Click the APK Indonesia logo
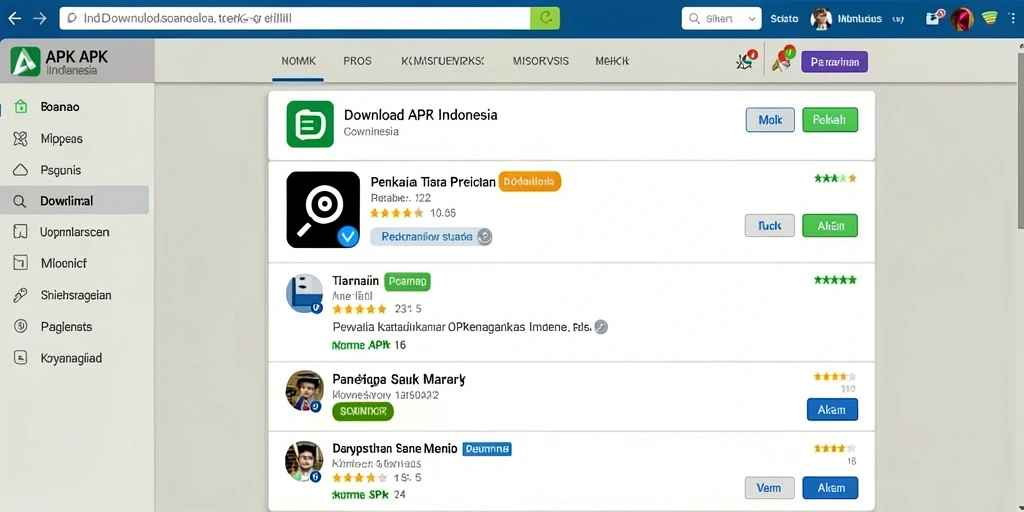 pos(25,61)
